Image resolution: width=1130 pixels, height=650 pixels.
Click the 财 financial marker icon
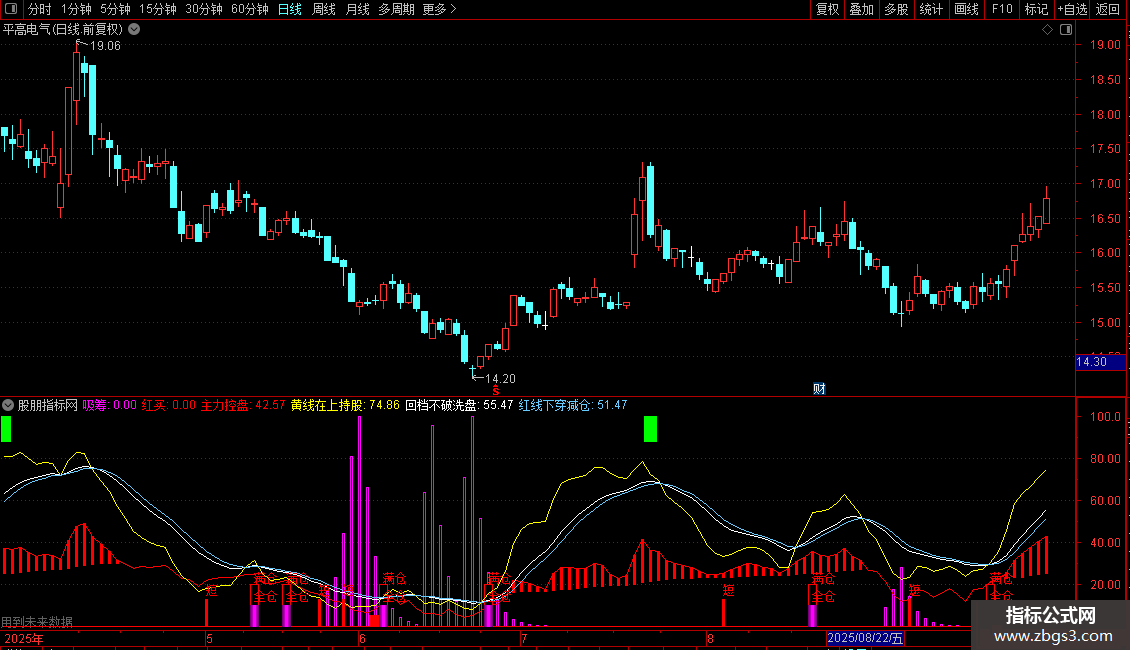click(x=819, y=389)
